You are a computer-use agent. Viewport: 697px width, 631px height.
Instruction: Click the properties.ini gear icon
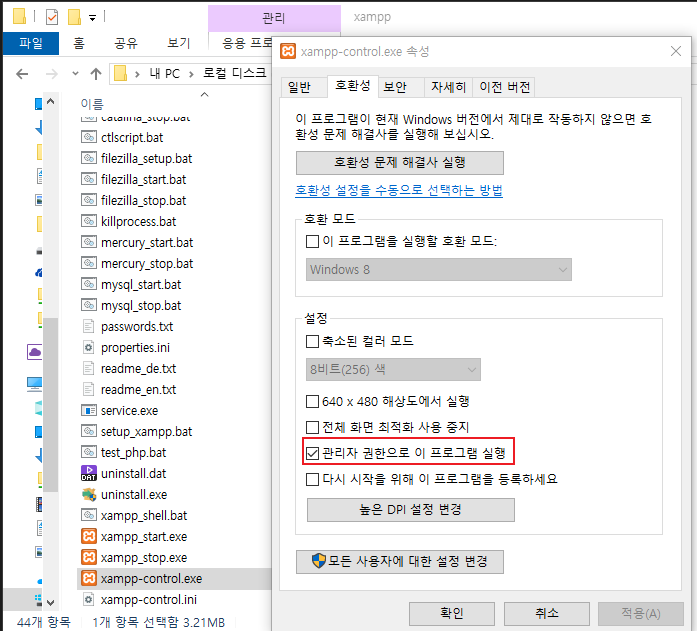pos(89,347)
